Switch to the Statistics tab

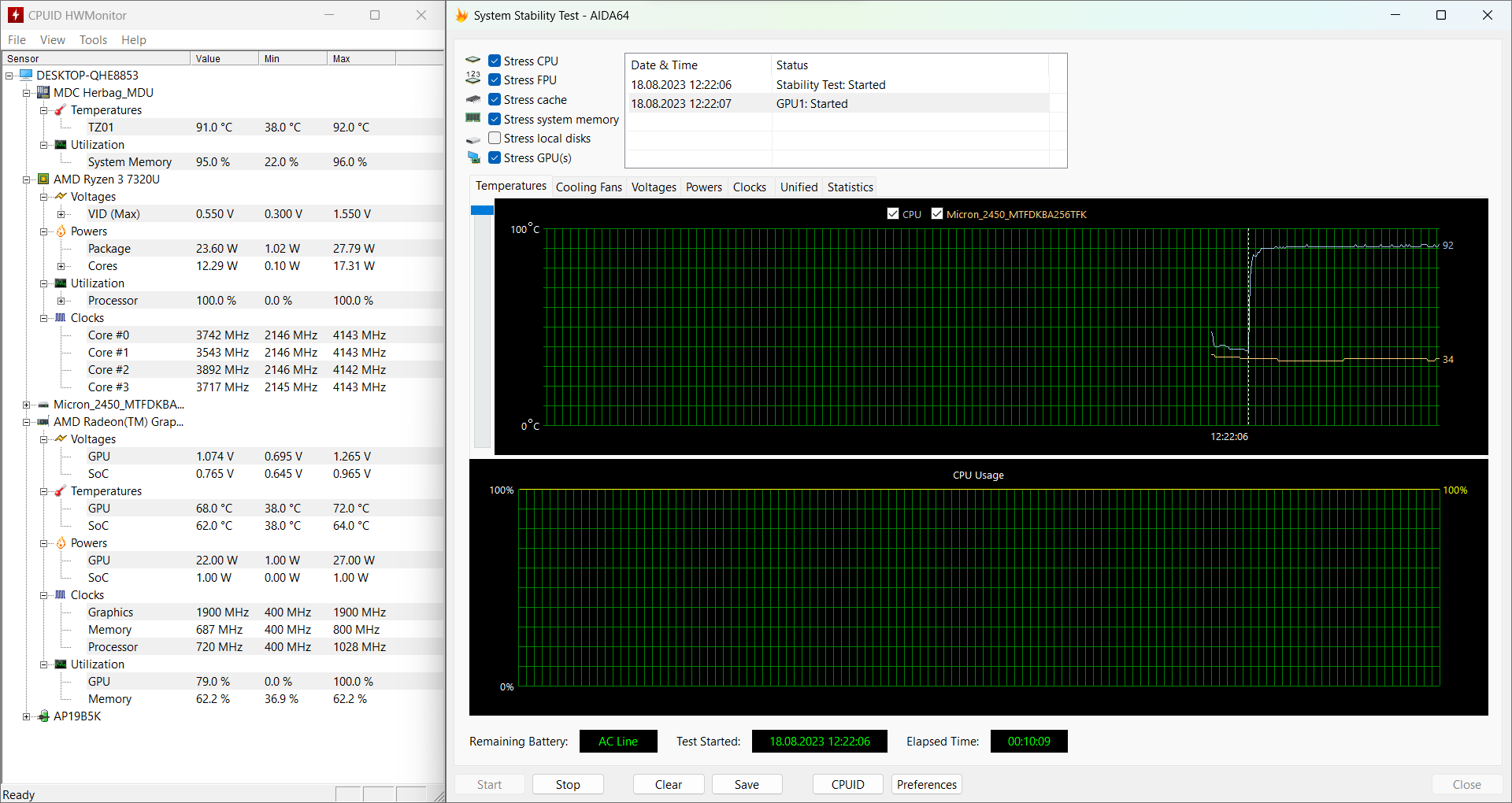click(x=850, y=187)
